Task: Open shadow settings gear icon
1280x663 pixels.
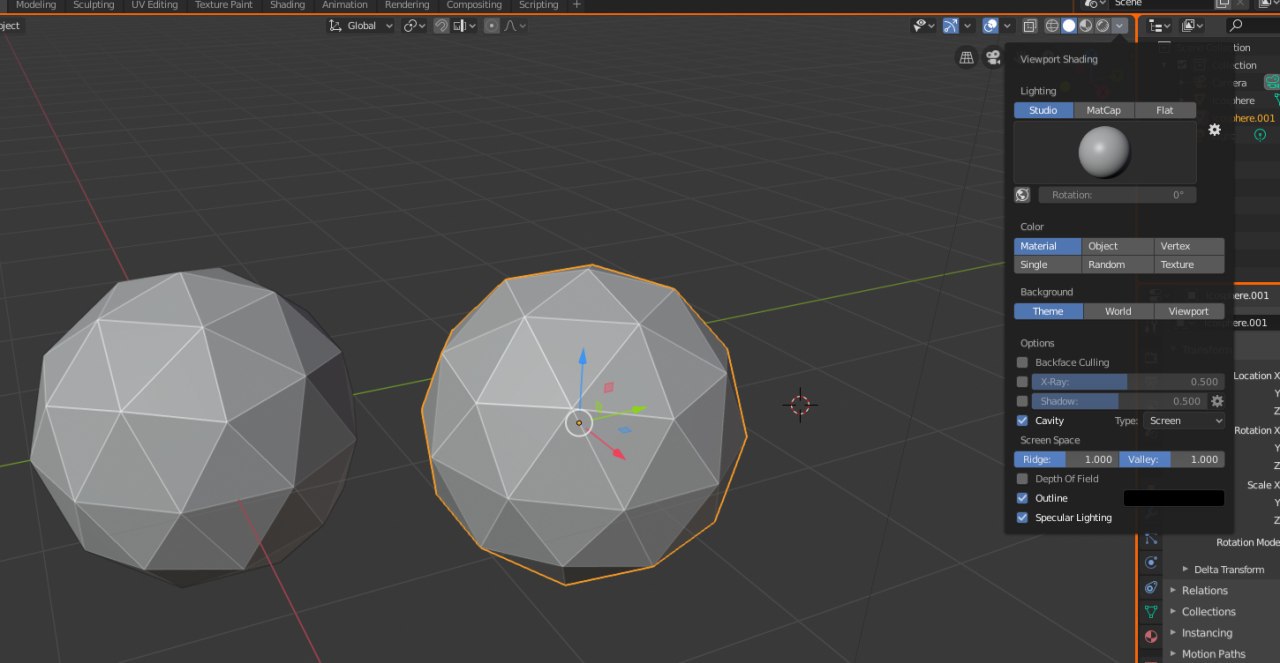Action: pos(1217,401)
